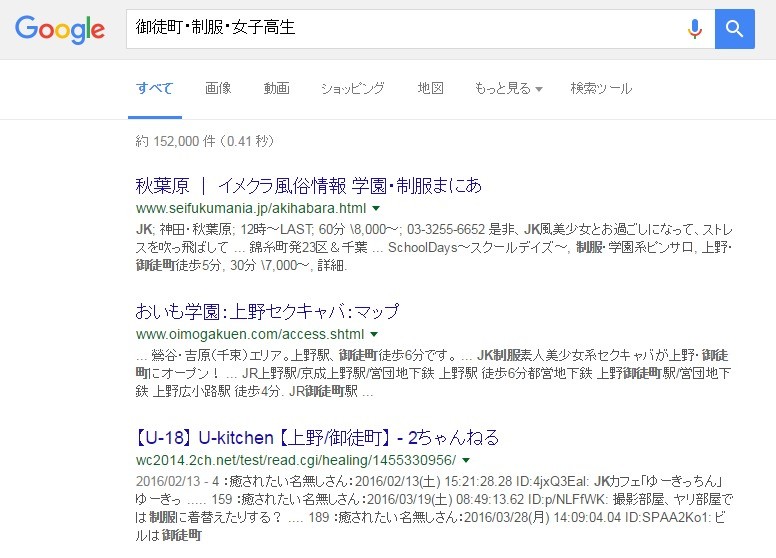The image size is (776, 558).
Task: Switch to the 動画 tab
Action: [x=276, y=89]
